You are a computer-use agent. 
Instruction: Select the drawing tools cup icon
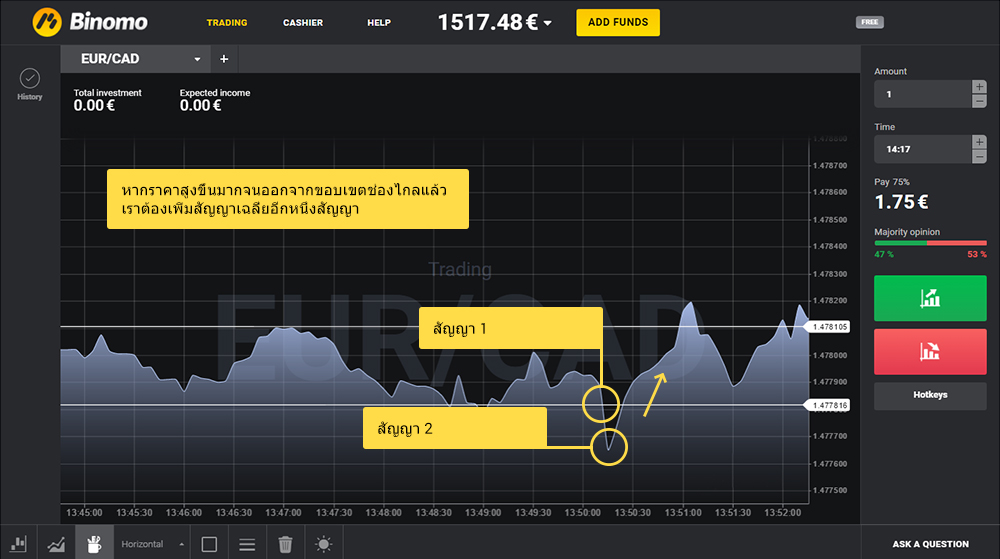[x=95, y=544]
